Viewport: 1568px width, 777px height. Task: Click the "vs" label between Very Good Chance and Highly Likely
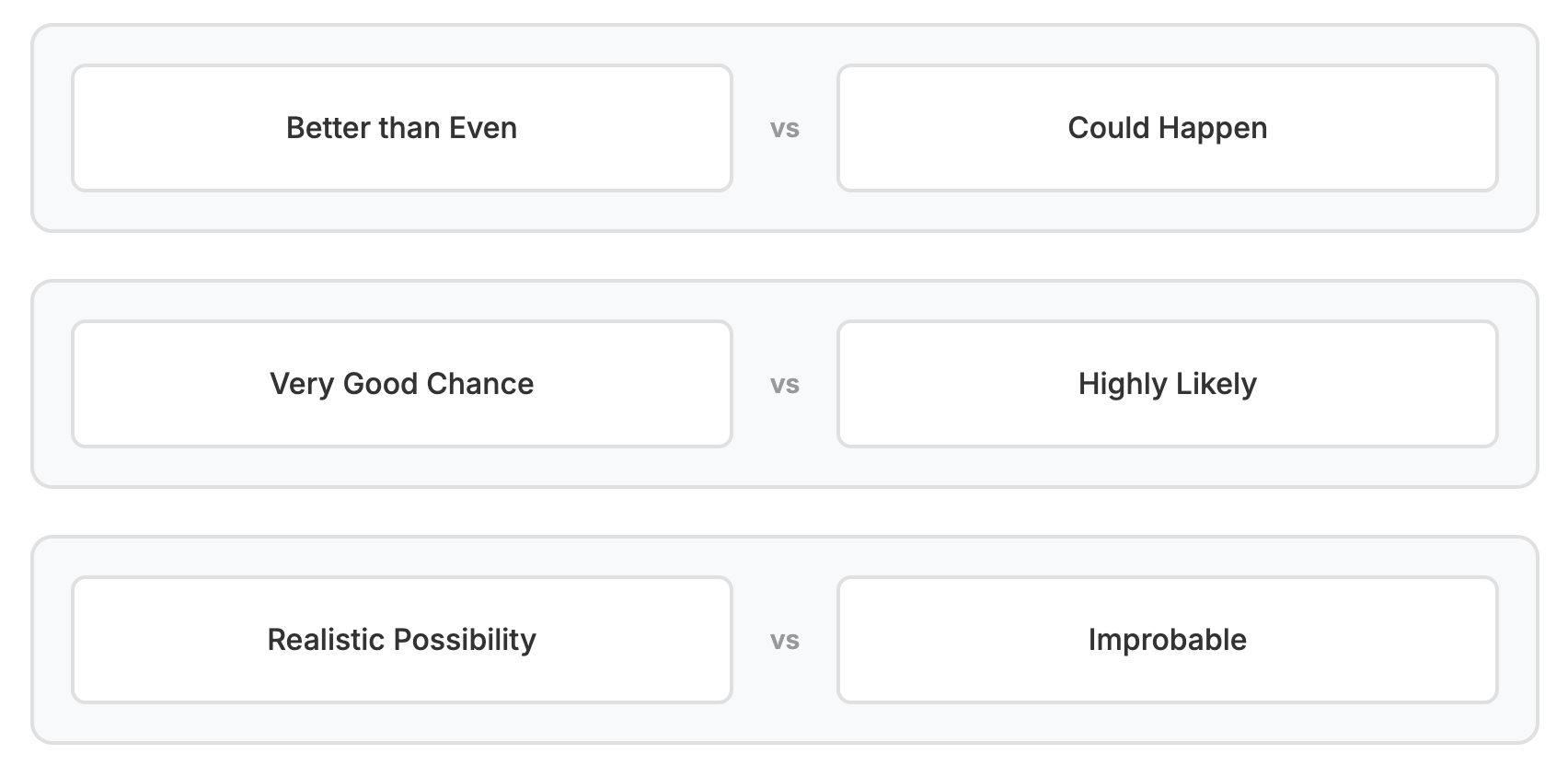coord(785,385)
